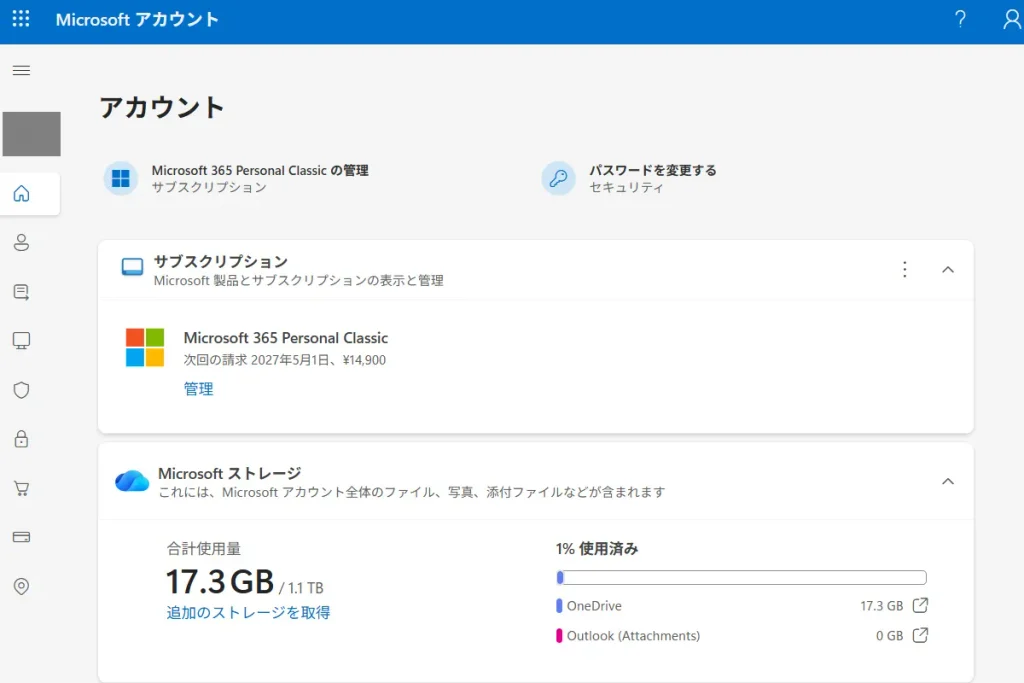Click the Microsoft ストレージ heading
This screenshot has width=1024, height=683.
pos(229,473)
